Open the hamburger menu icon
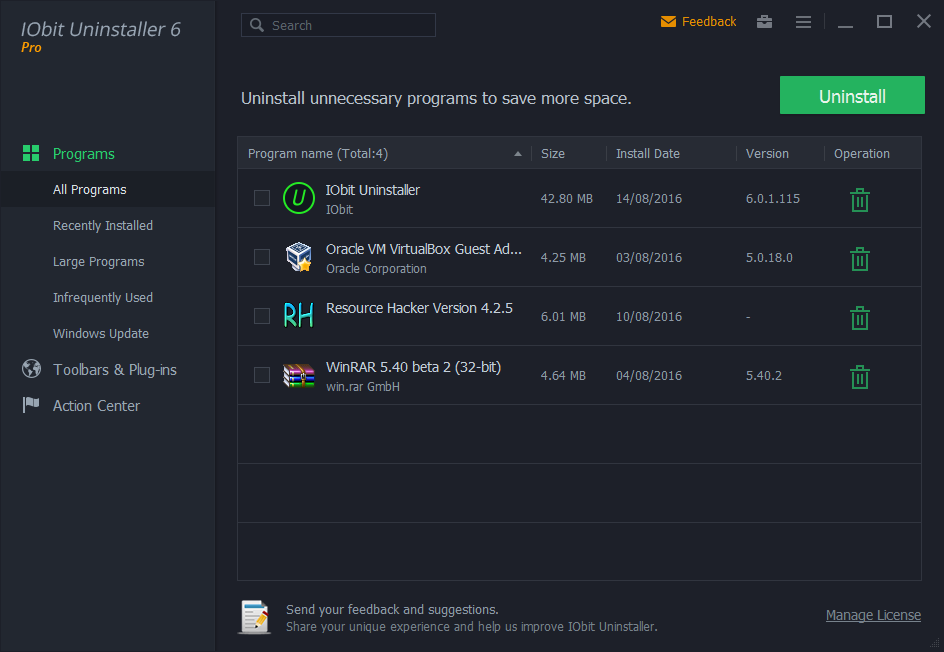 click(x=803, y=21)
